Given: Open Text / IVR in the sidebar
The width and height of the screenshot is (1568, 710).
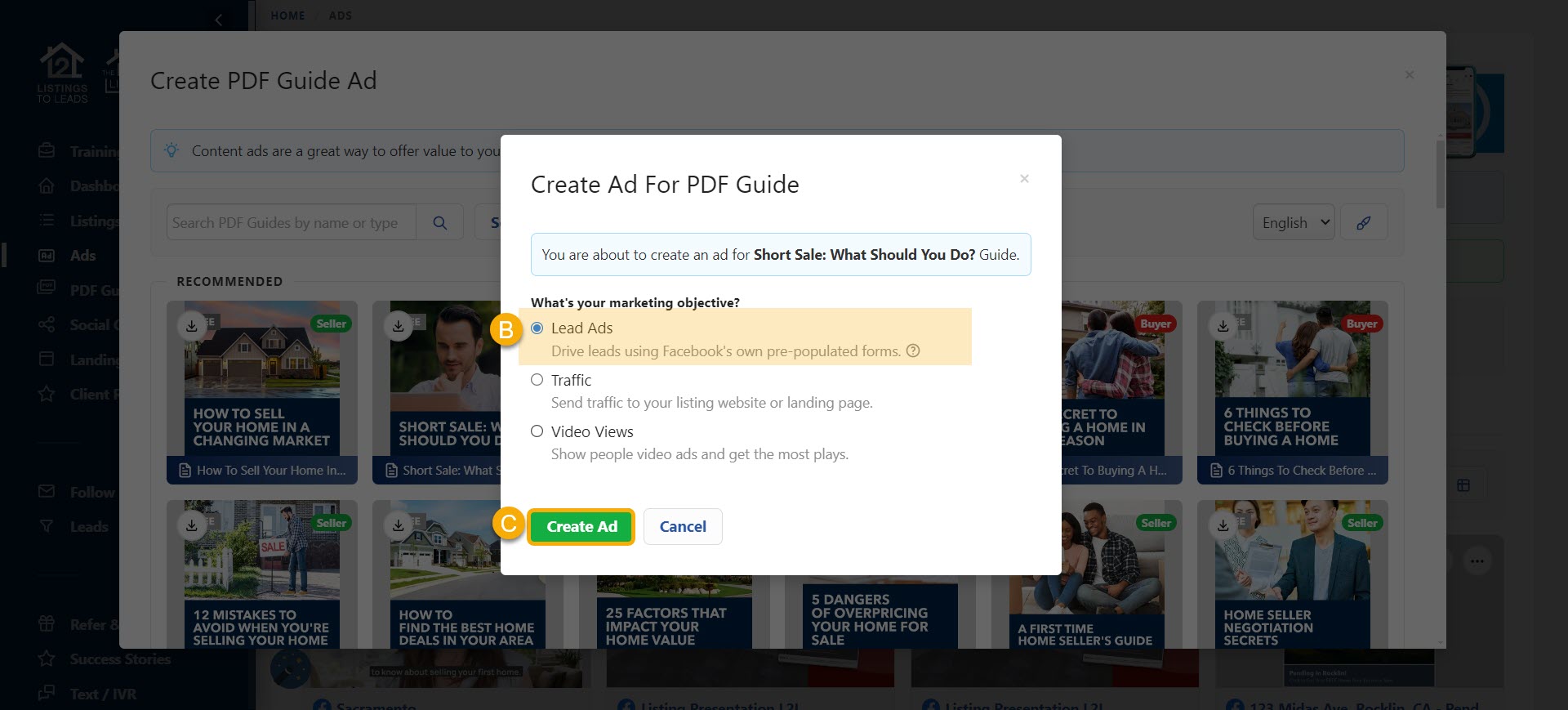Looking at the screenshot, I should coord(103,694).
